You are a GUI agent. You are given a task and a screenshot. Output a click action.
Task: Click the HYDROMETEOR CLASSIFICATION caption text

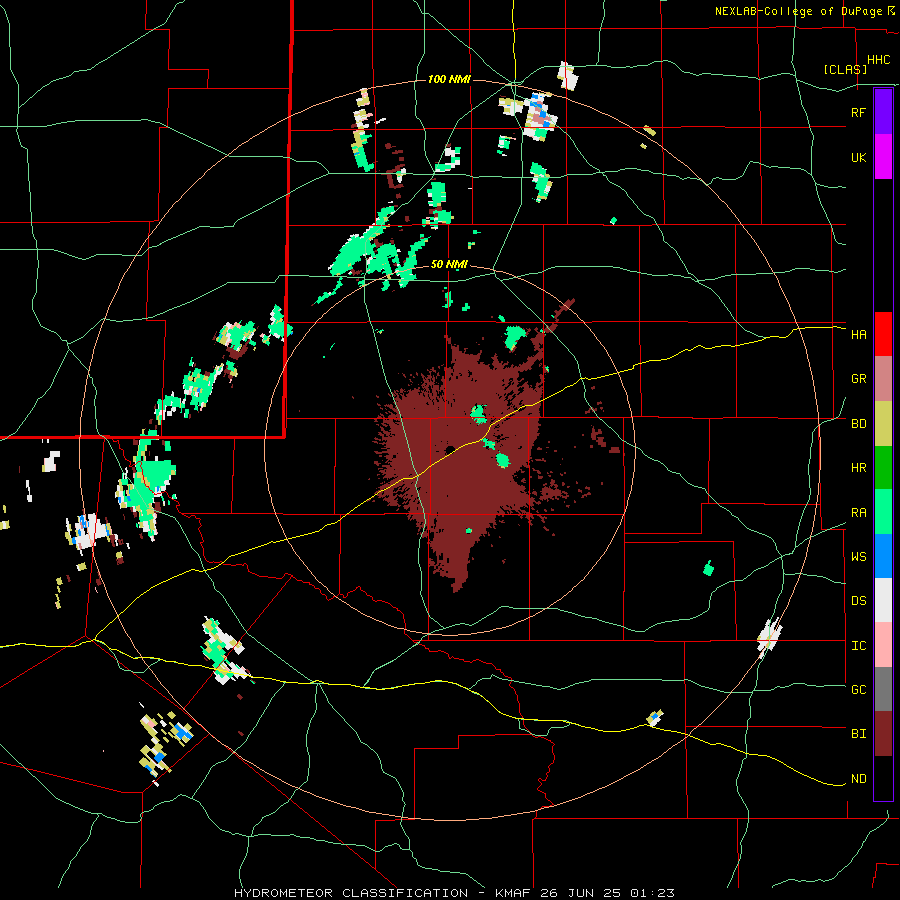coord(351,893)
